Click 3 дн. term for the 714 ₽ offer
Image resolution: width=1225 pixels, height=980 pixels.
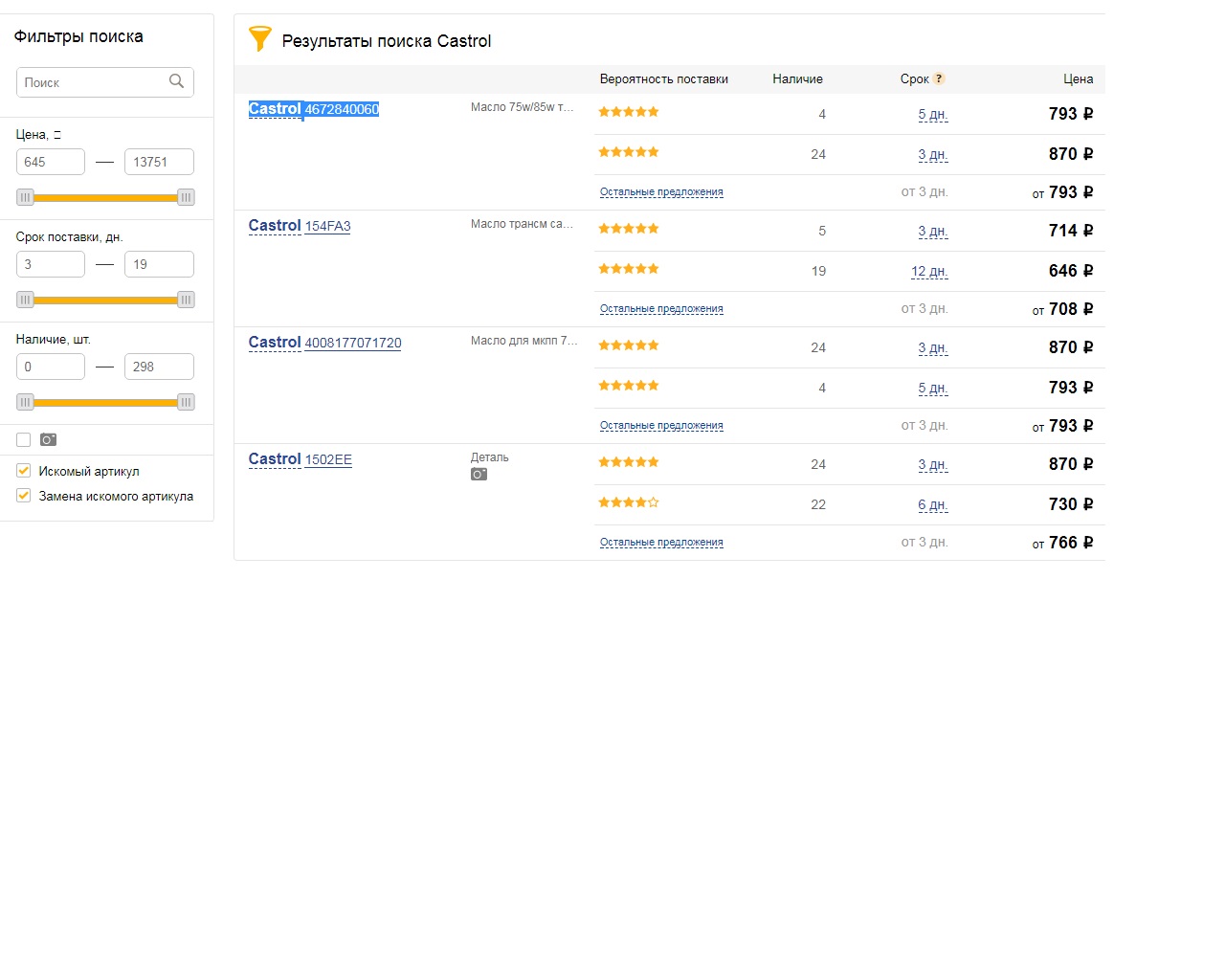coord(933,232)
